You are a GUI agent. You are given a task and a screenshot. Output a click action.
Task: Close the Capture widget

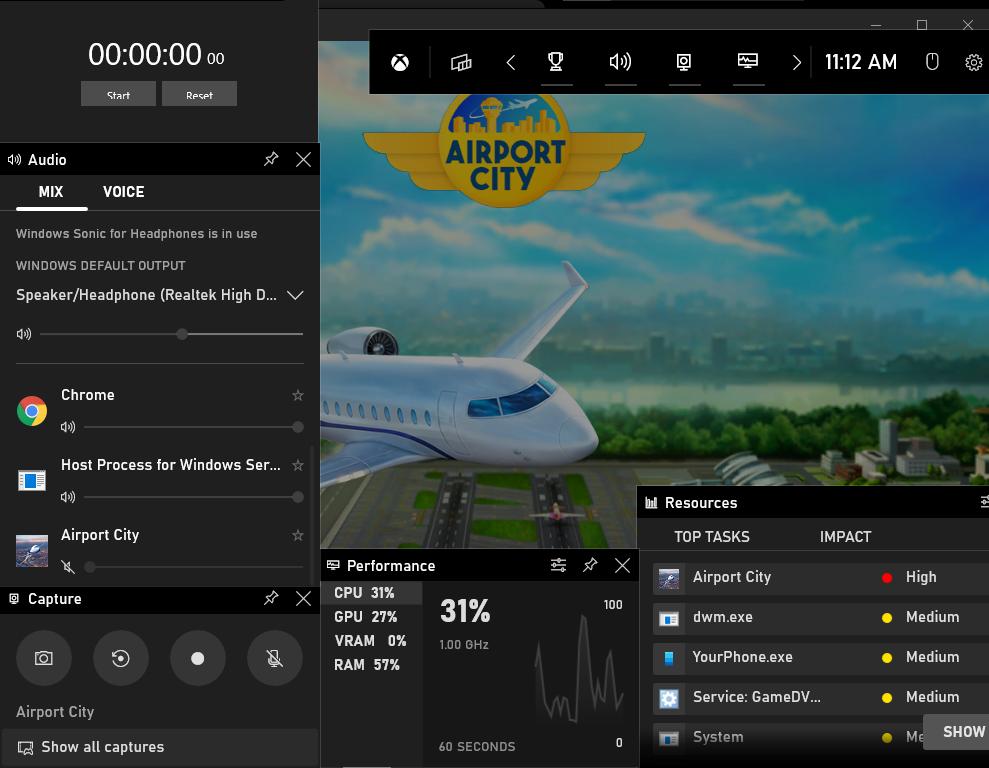[303, 598]
